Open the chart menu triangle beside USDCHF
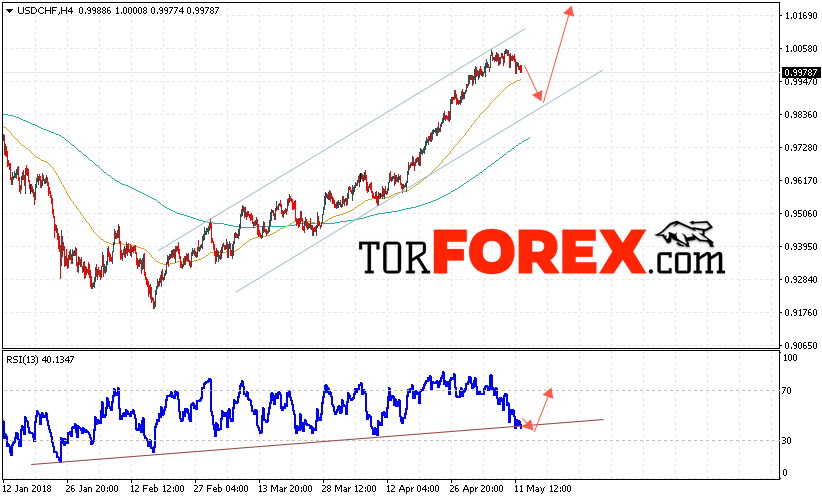Viewport: 822px width, 500px height. [x=9, y=10]
